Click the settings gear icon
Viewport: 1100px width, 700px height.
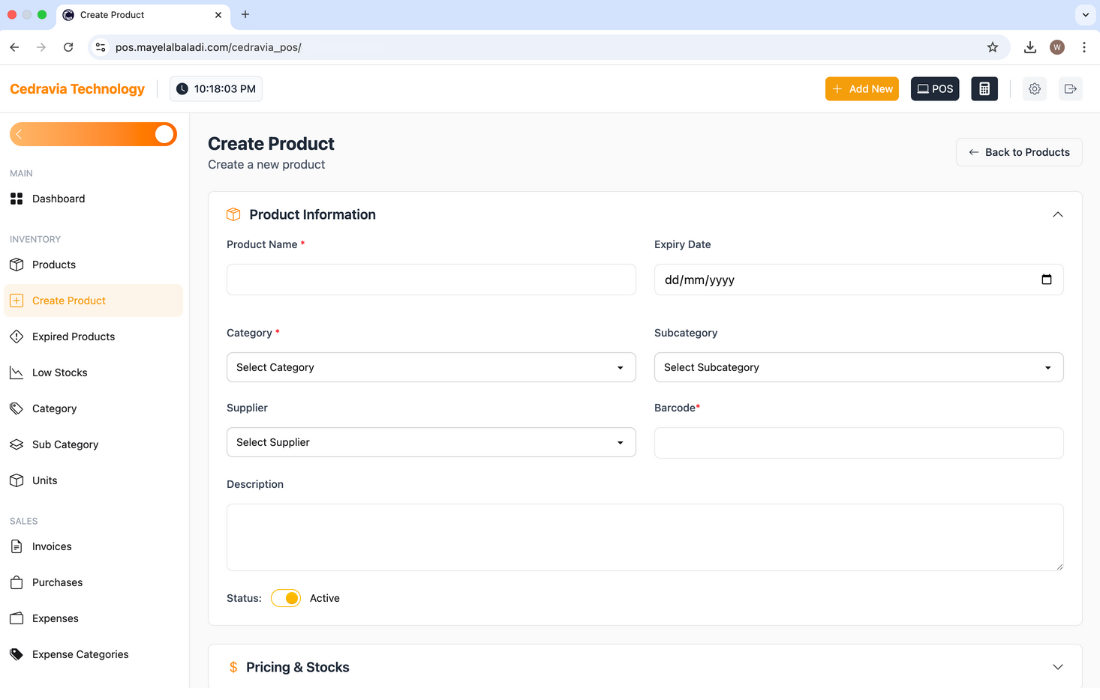(x=1034, y=89)
